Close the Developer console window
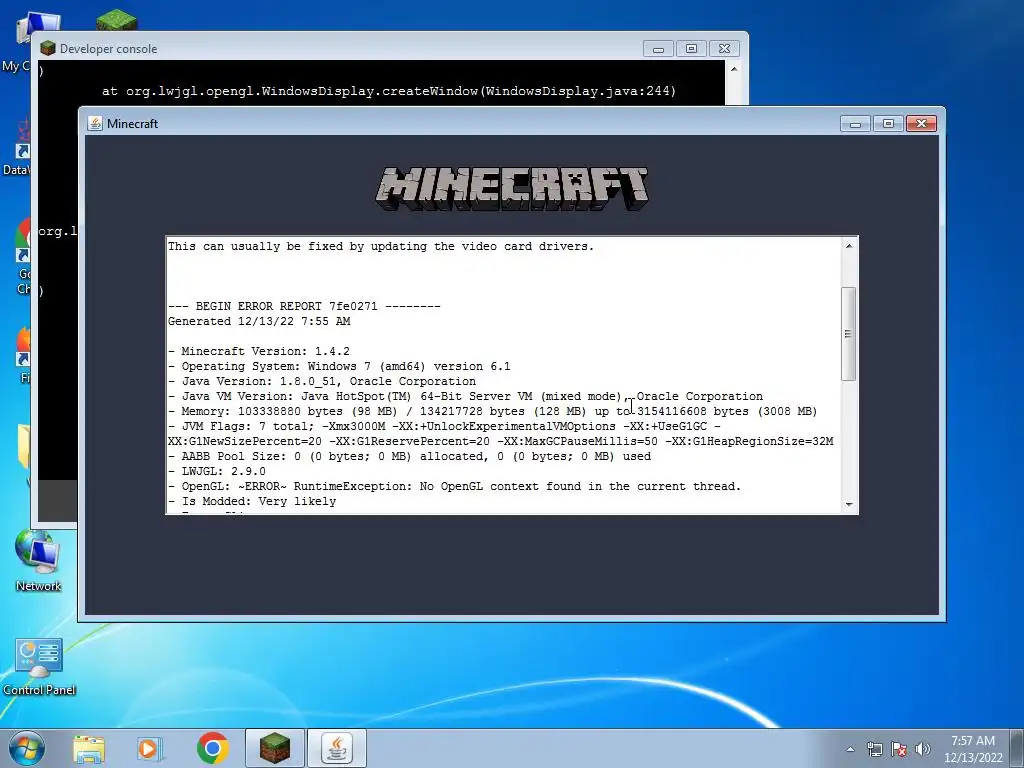This screenshot has height=768, width=1024. (x=724, y=48)
